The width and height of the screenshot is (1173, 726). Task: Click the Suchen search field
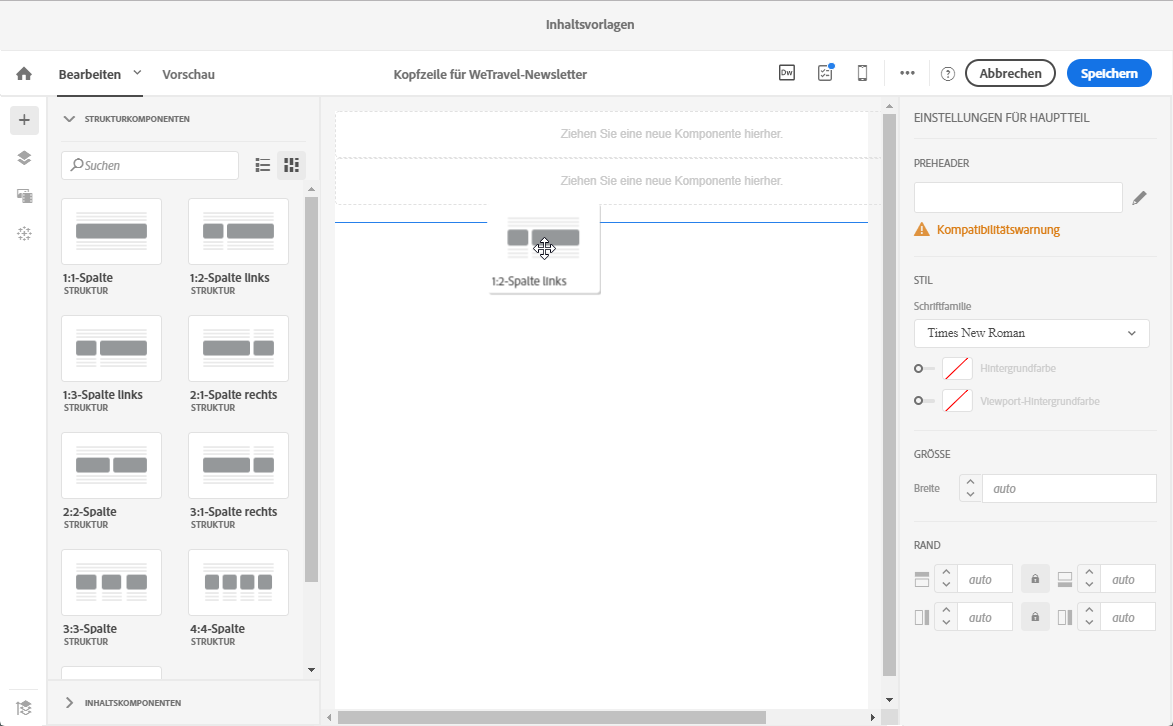coord(150,165)
